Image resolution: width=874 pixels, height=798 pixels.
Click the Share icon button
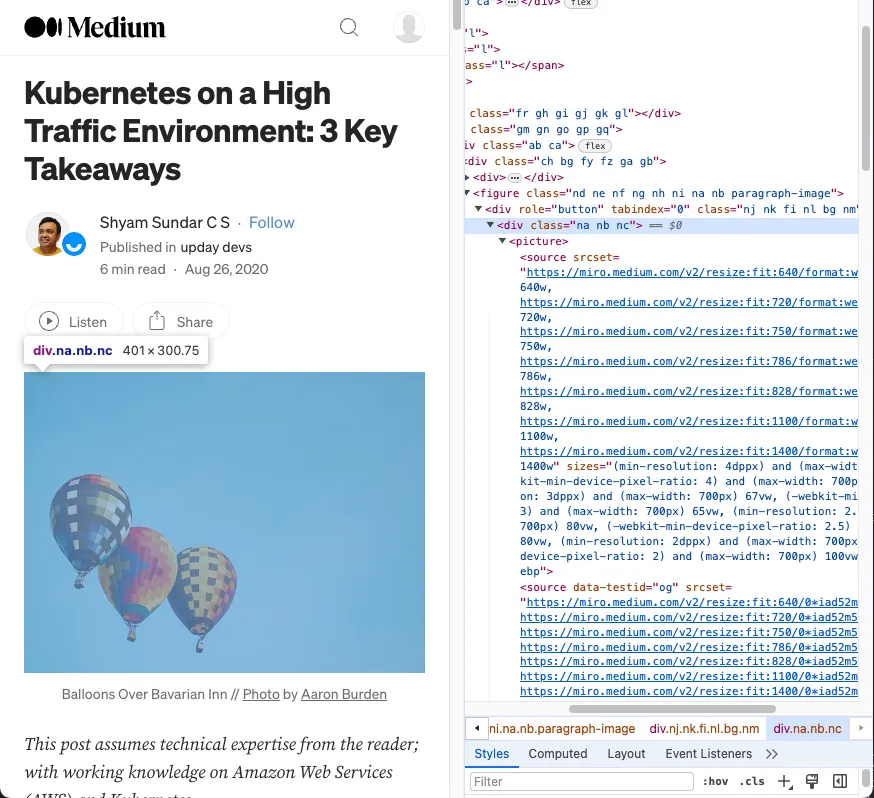157,321
